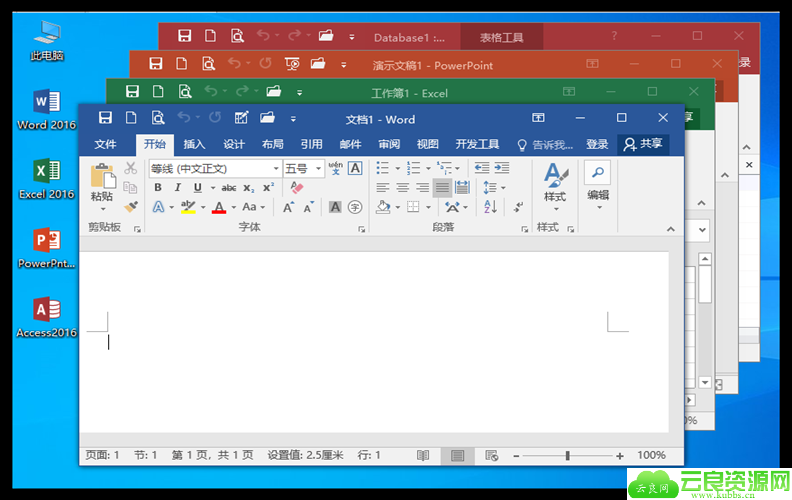The height and width of the screenshot is (500, 792).
Task: Switch to the 开发工具 tab
Action: pos(477,144)
